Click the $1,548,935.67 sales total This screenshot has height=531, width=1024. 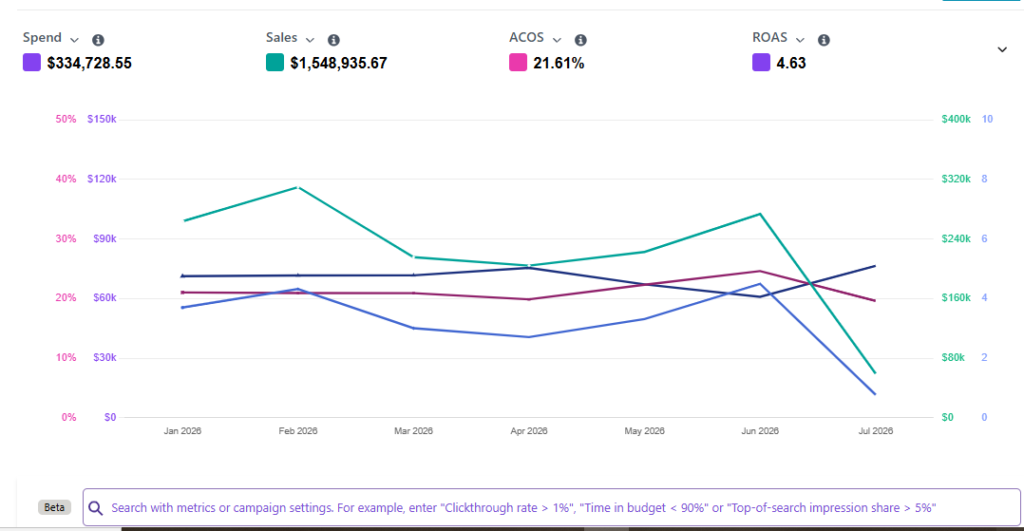pyautogui.click(x=338, y=63)
